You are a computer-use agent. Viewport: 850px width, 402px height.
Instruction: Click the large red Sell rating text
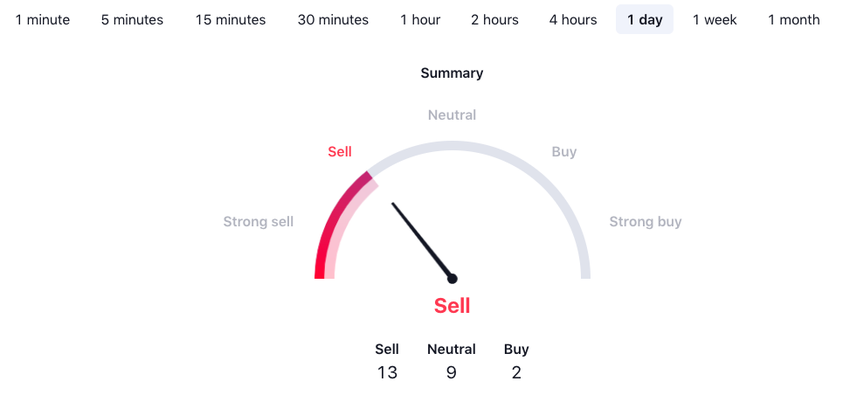(452, 306)
